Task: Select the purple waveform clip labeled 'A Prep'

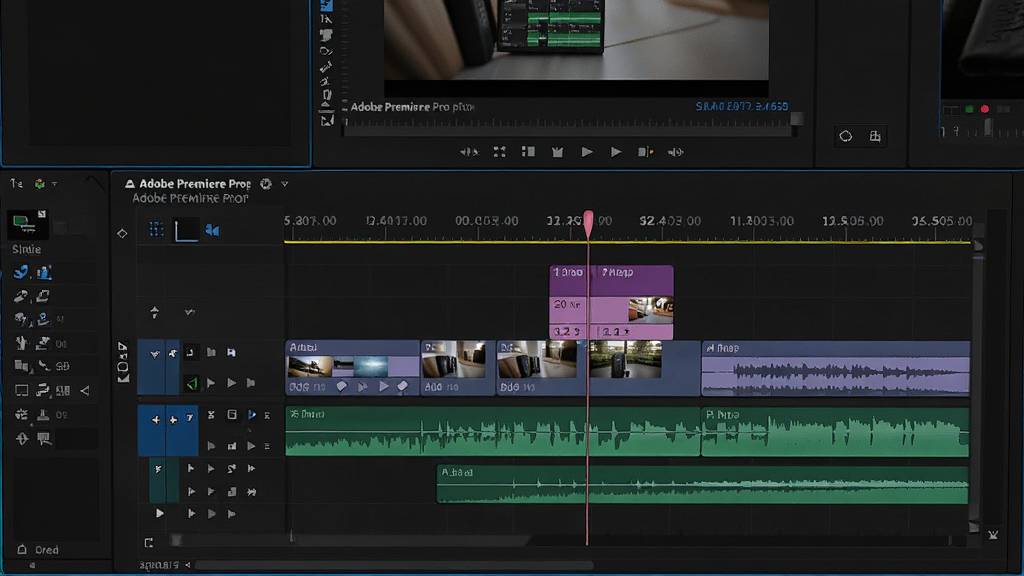Action: coord(836,368)
